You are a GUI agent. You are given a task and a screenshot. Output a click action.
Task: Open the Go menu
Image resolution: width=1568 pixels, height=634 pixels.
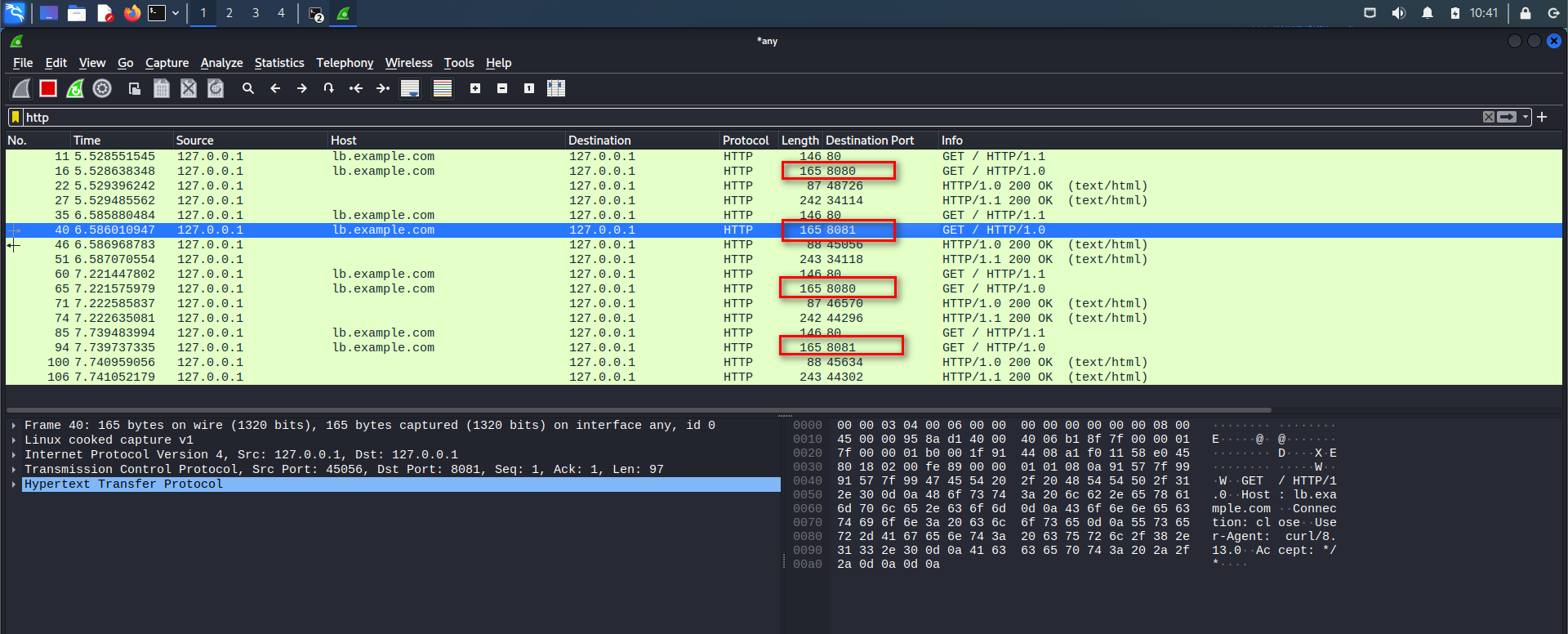126,63
